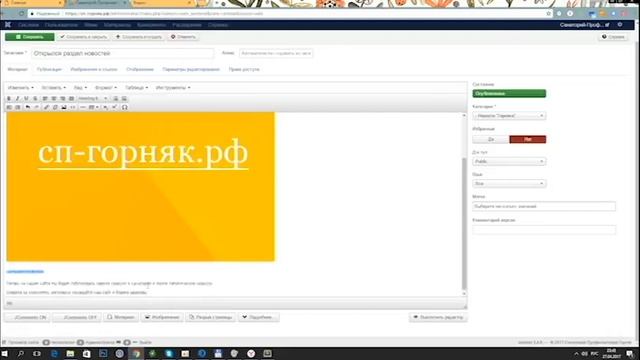Click the Tags input field in sidebar
The width and height of the screenshot is (640, 360).
tap(544, 207)
